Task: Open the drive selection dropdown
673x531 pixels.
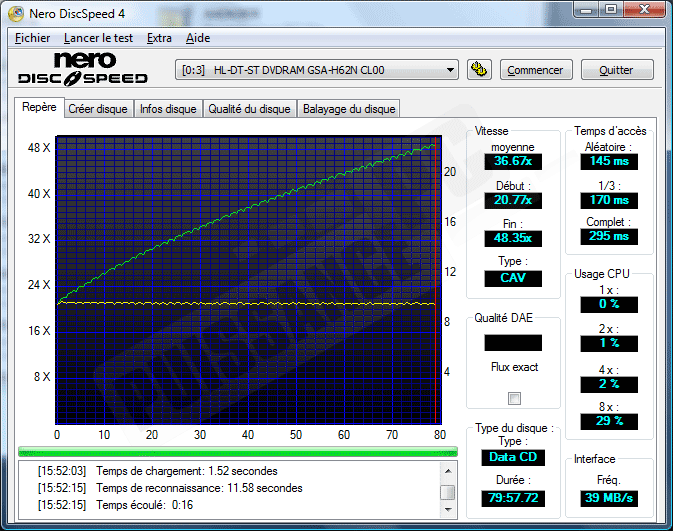Action: click(x=449, y=70)
